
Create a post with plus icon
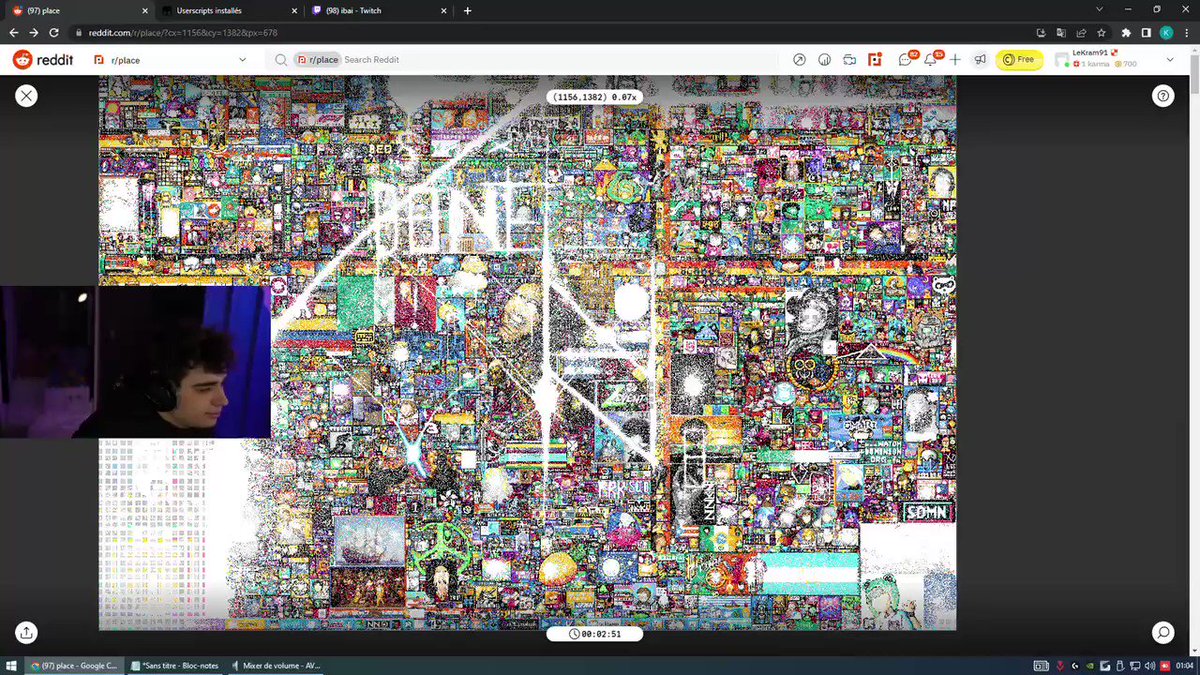(x=955, y=60)
